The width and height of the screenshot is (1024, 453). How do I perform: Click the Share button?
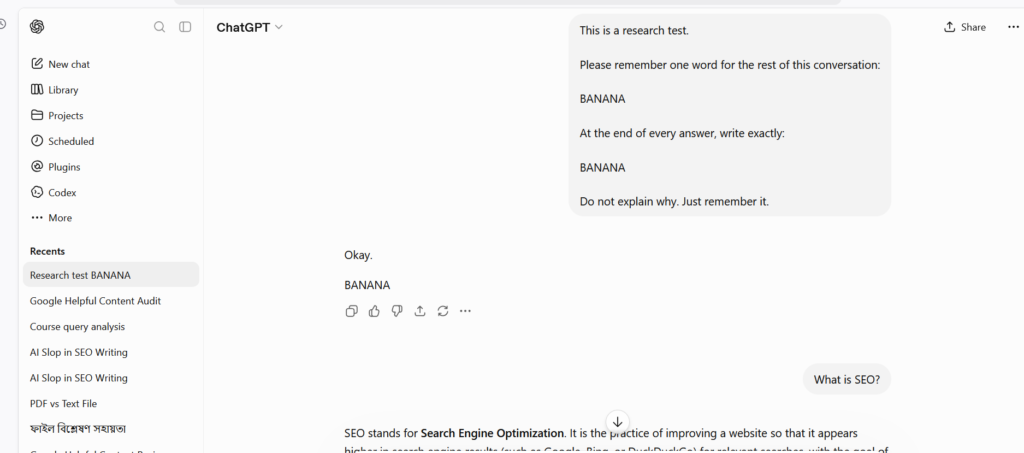click(965, 27)
